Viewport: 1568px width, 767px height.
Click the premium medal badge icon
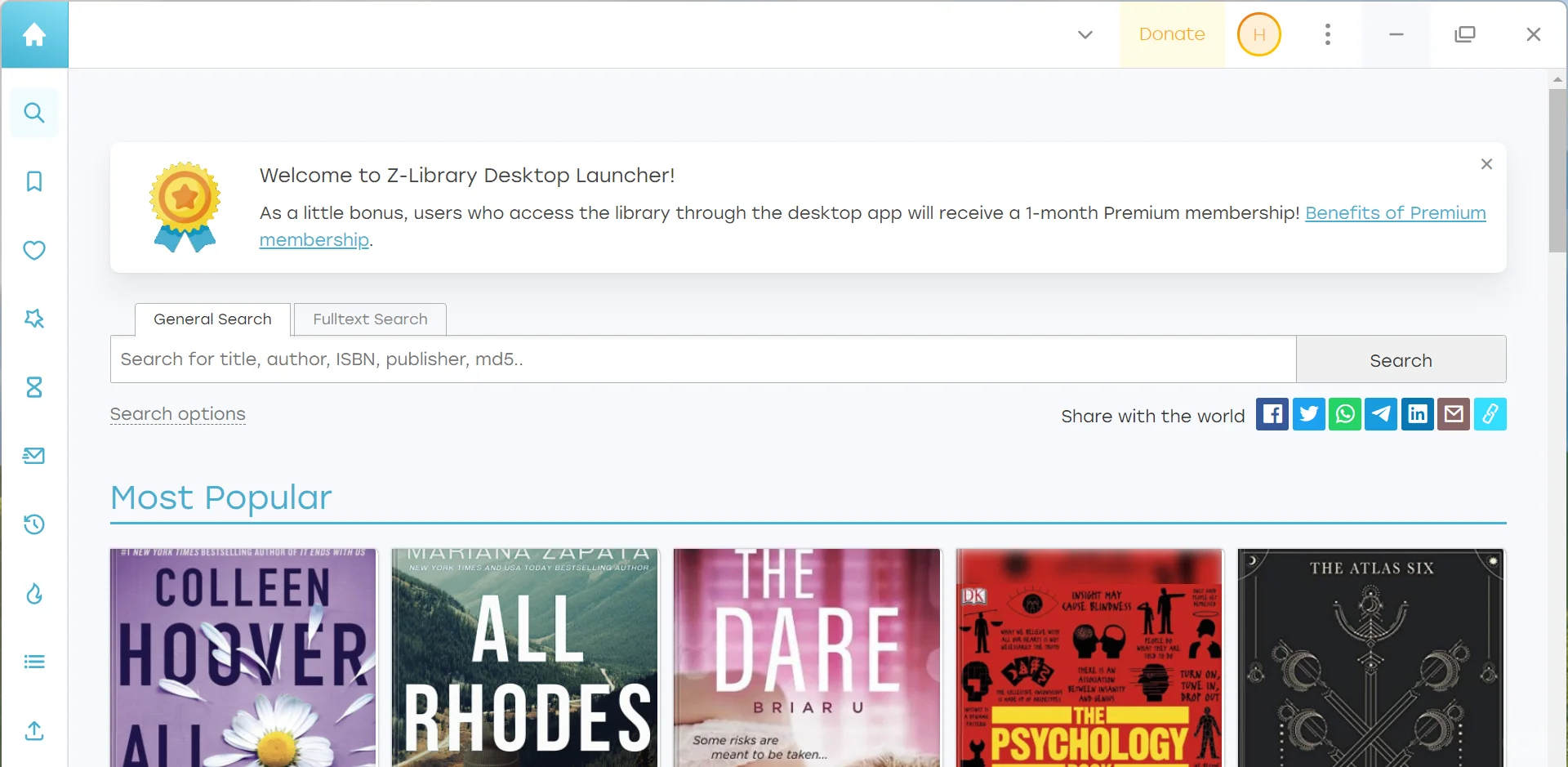[x=185, y=207]
